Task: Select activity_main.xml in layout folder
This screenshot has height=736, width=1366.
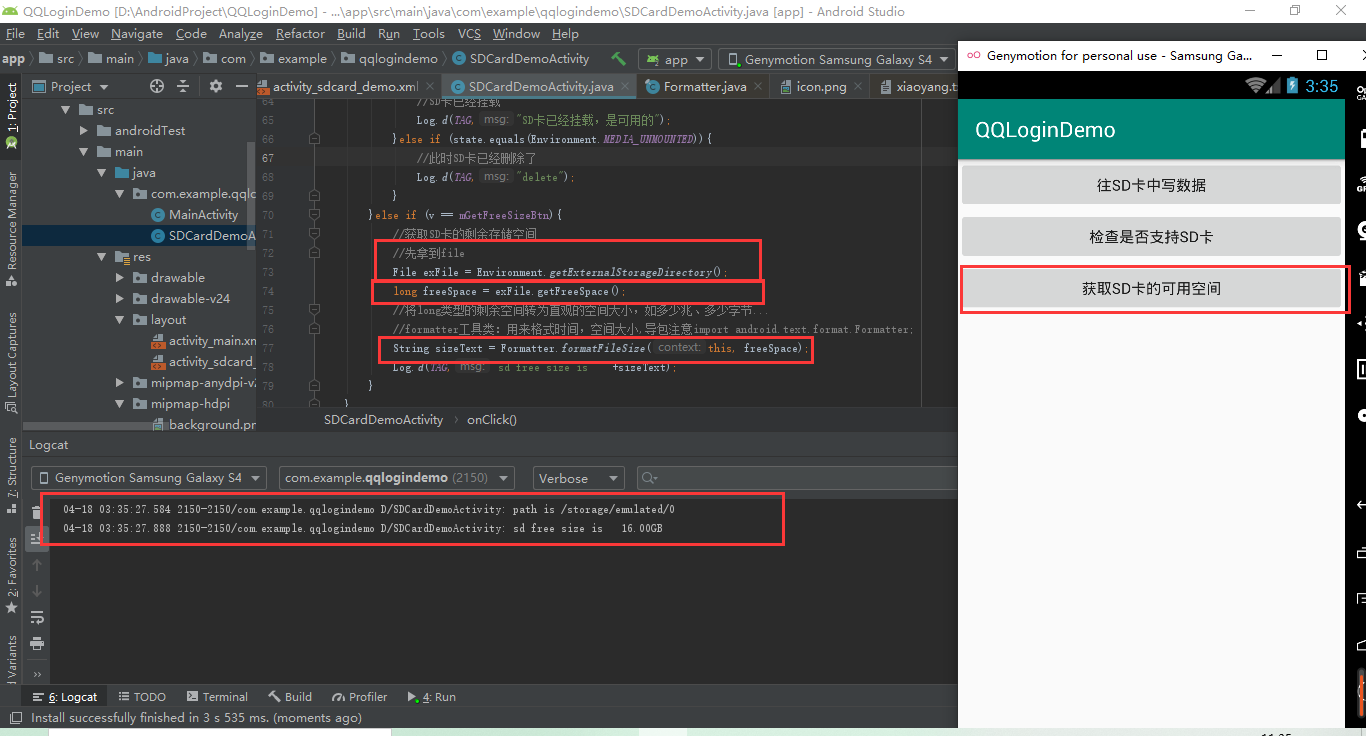Action: 203,341
